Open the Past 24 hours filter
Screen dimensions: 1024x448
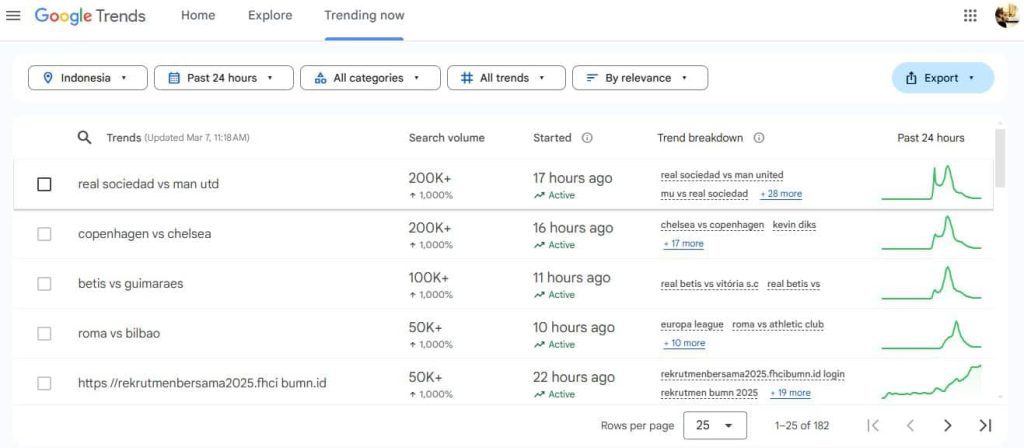tap(224, 78)
